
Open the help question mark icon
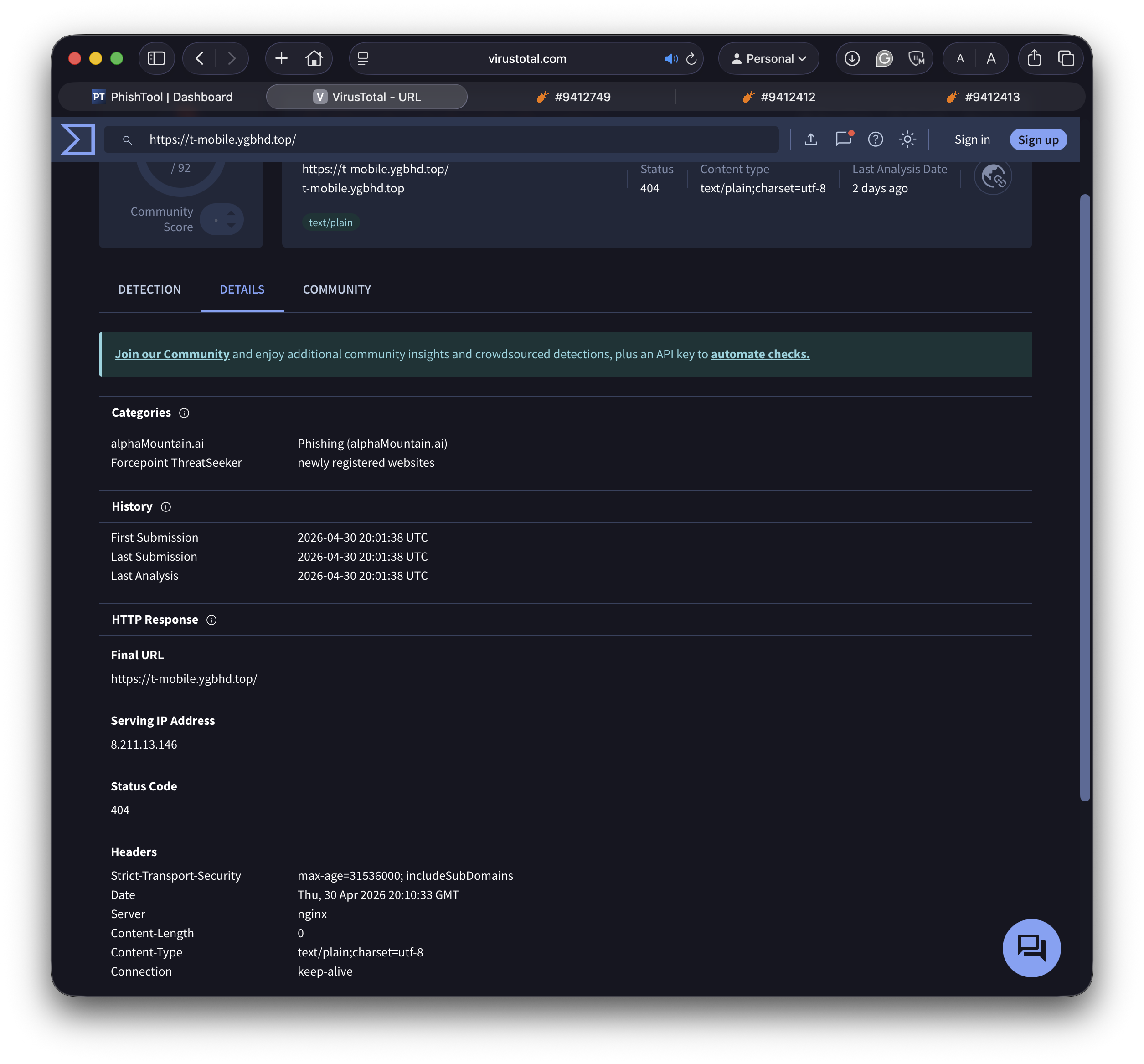click(875, 139)
